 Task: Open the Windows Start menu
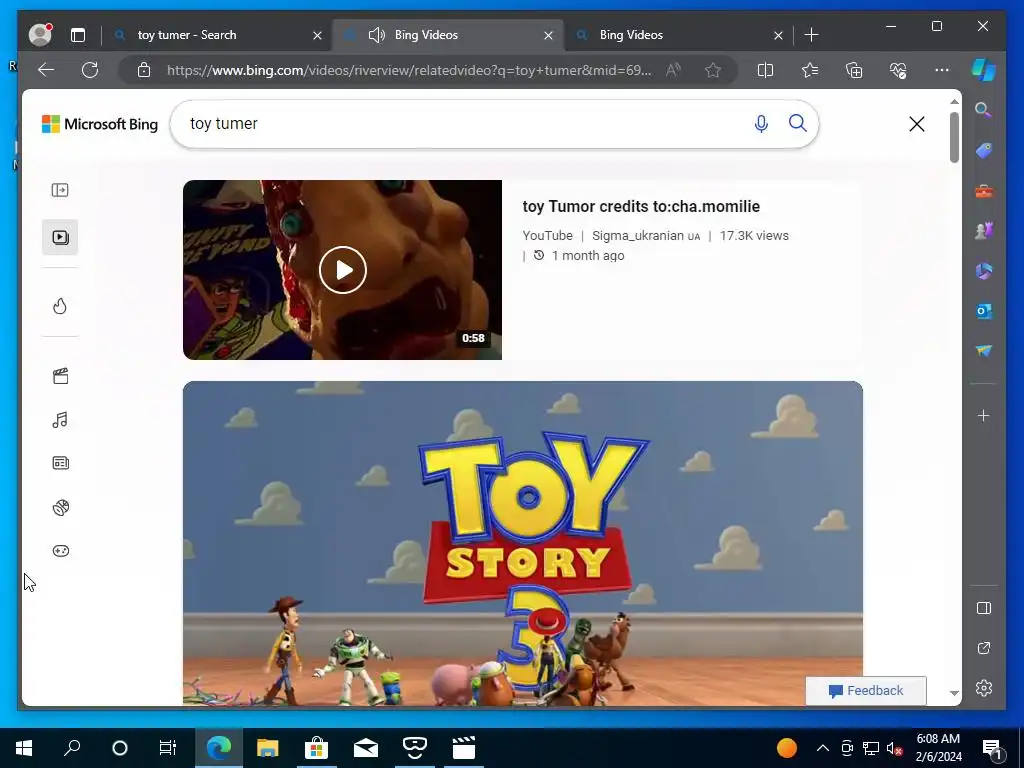pyautogui.click(x=24, y=748)
